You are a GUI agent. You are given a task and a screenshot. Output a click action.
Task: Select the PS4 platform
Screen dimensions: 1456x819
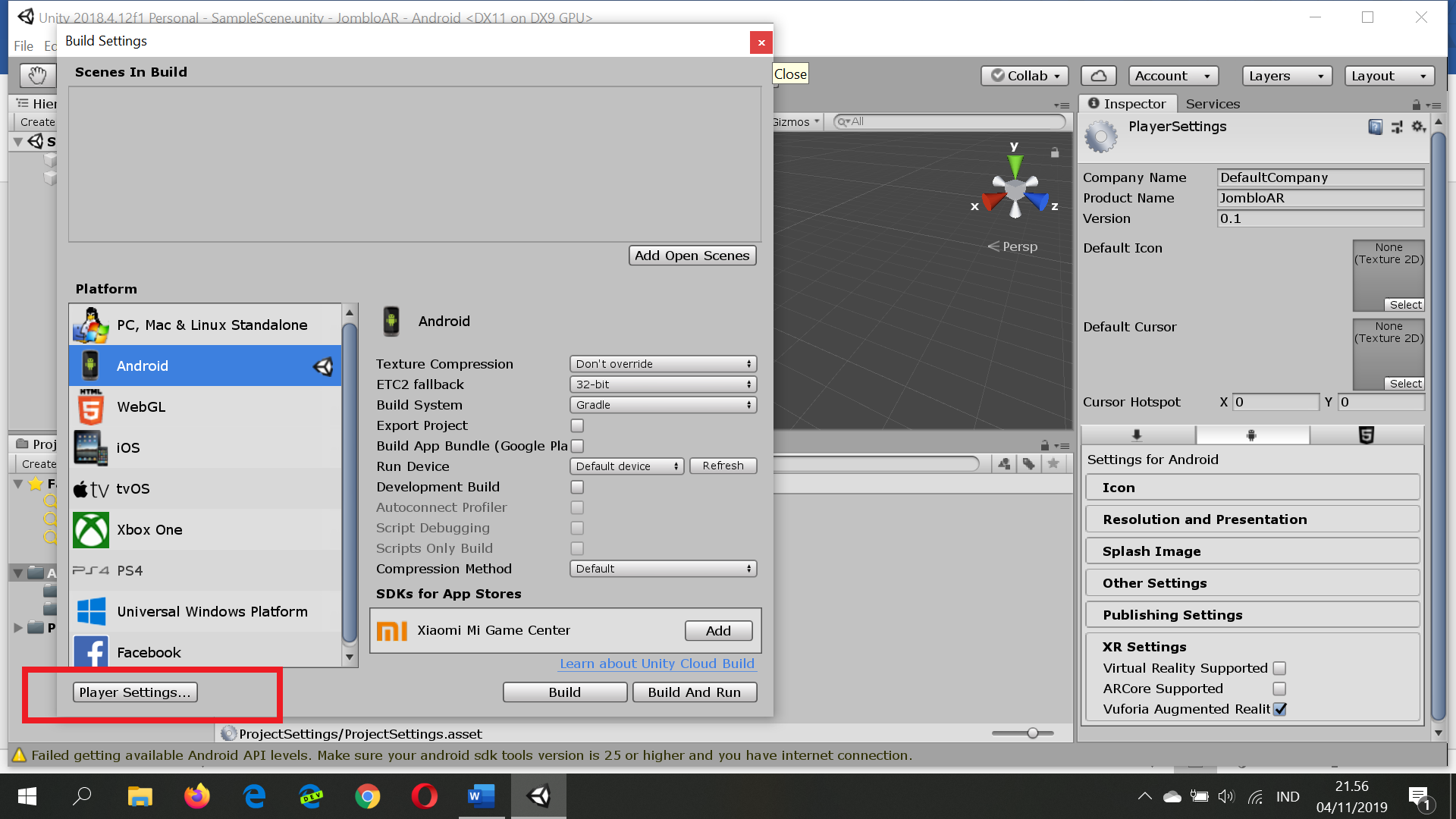[206, 570]
